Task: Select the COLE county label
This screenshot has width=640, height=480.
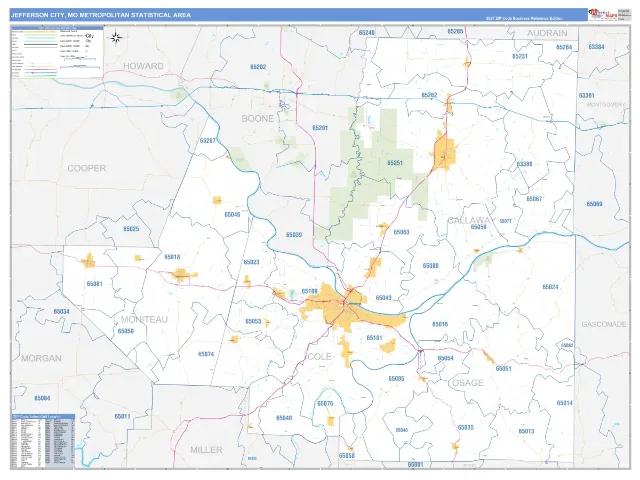Action: (x=319, y=357)
